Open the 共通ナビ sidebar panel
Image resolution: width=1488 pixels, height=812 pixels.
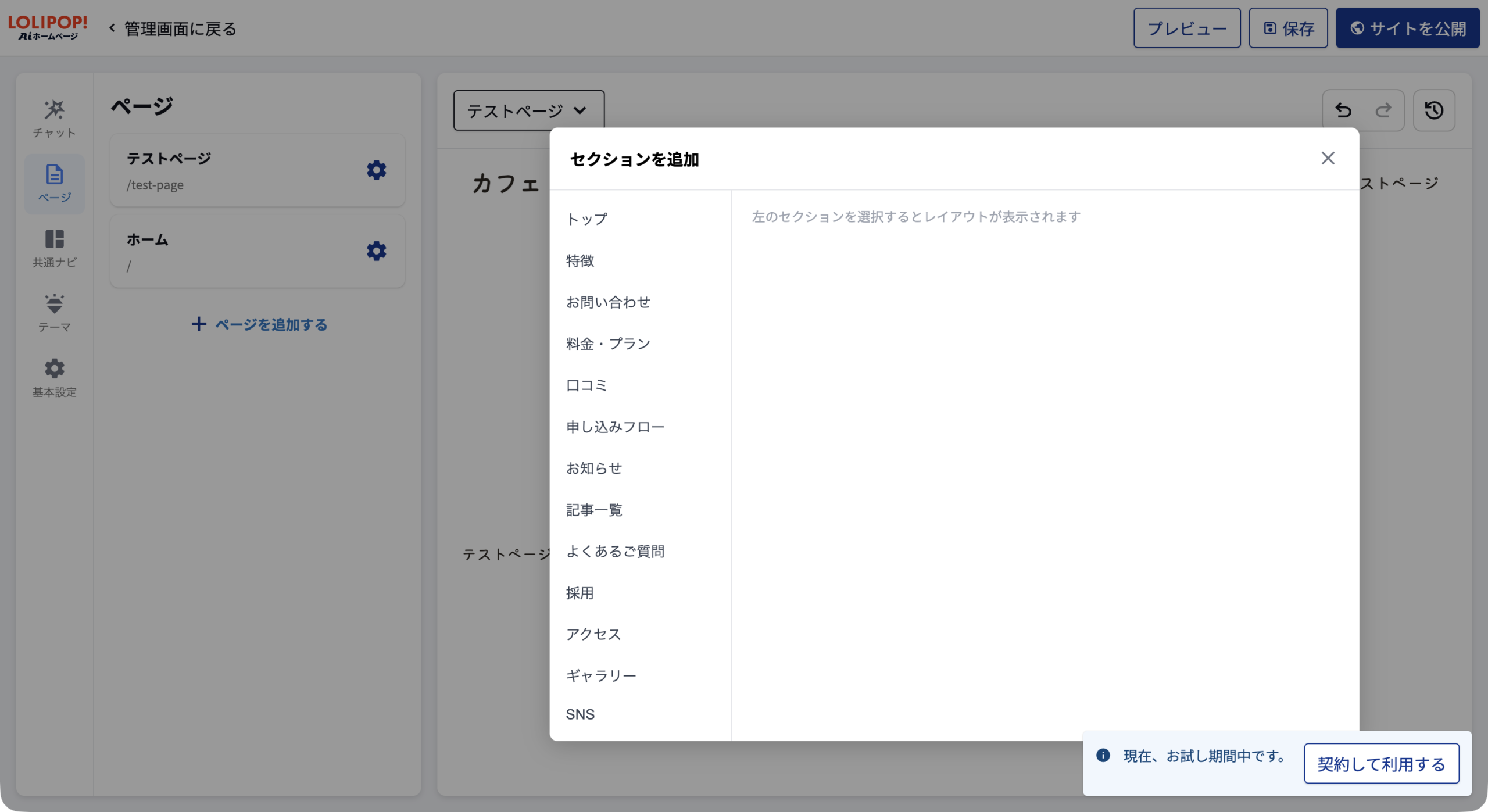54,249
